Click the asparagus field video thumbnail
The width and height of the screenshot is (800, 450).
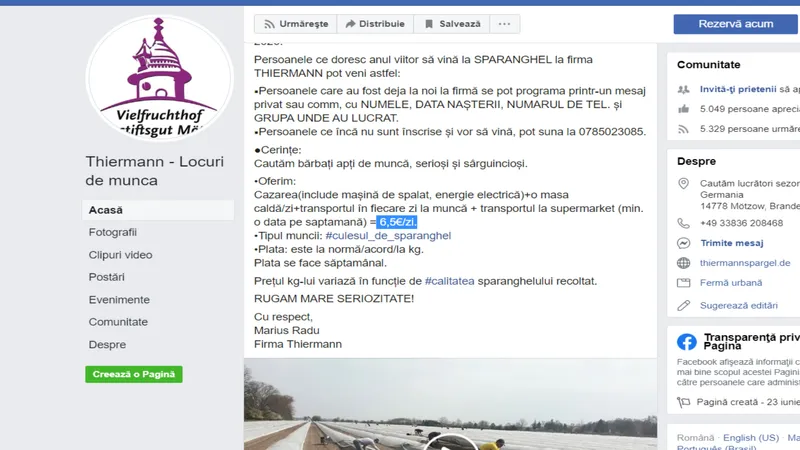pos(451,404)
